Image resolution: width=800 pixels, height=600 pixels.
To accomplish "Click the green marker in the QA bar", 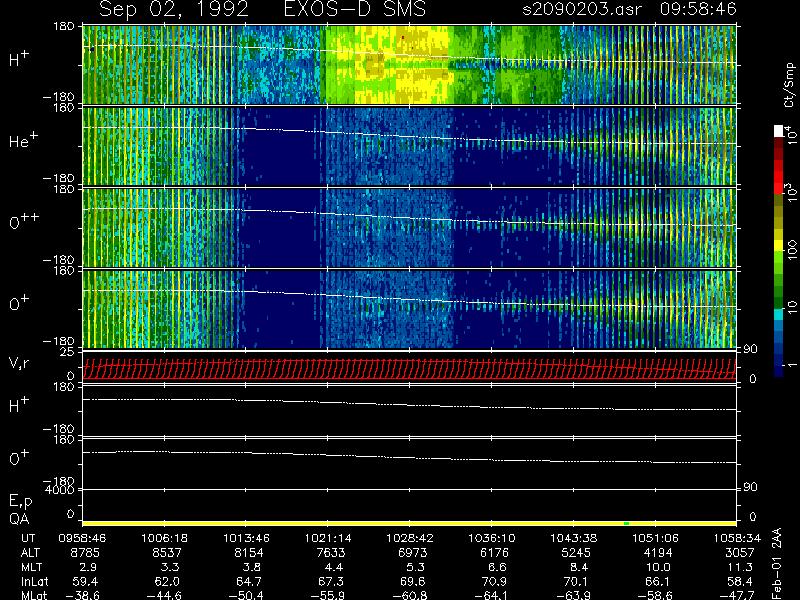I will tap(627, 523).
